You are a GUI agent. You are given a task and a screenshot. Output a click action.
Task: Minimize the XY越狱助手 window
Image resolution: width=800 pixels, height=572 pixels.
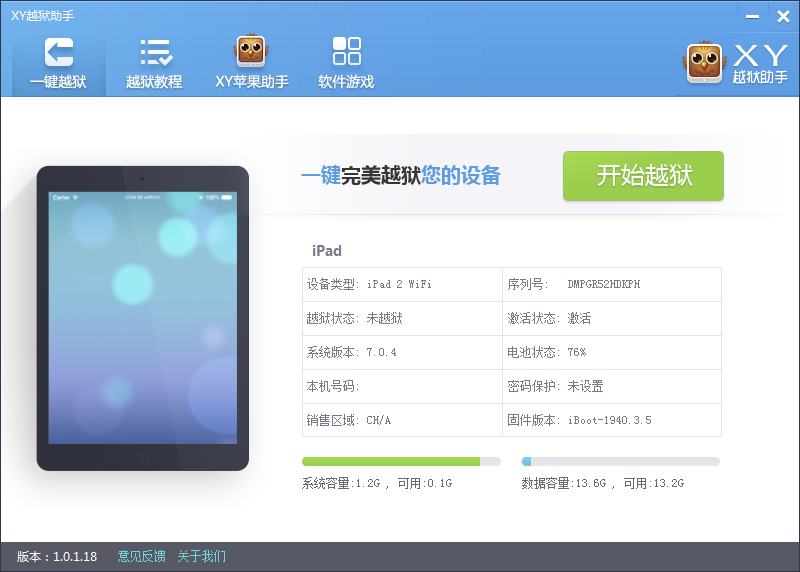tap(752, 17)
